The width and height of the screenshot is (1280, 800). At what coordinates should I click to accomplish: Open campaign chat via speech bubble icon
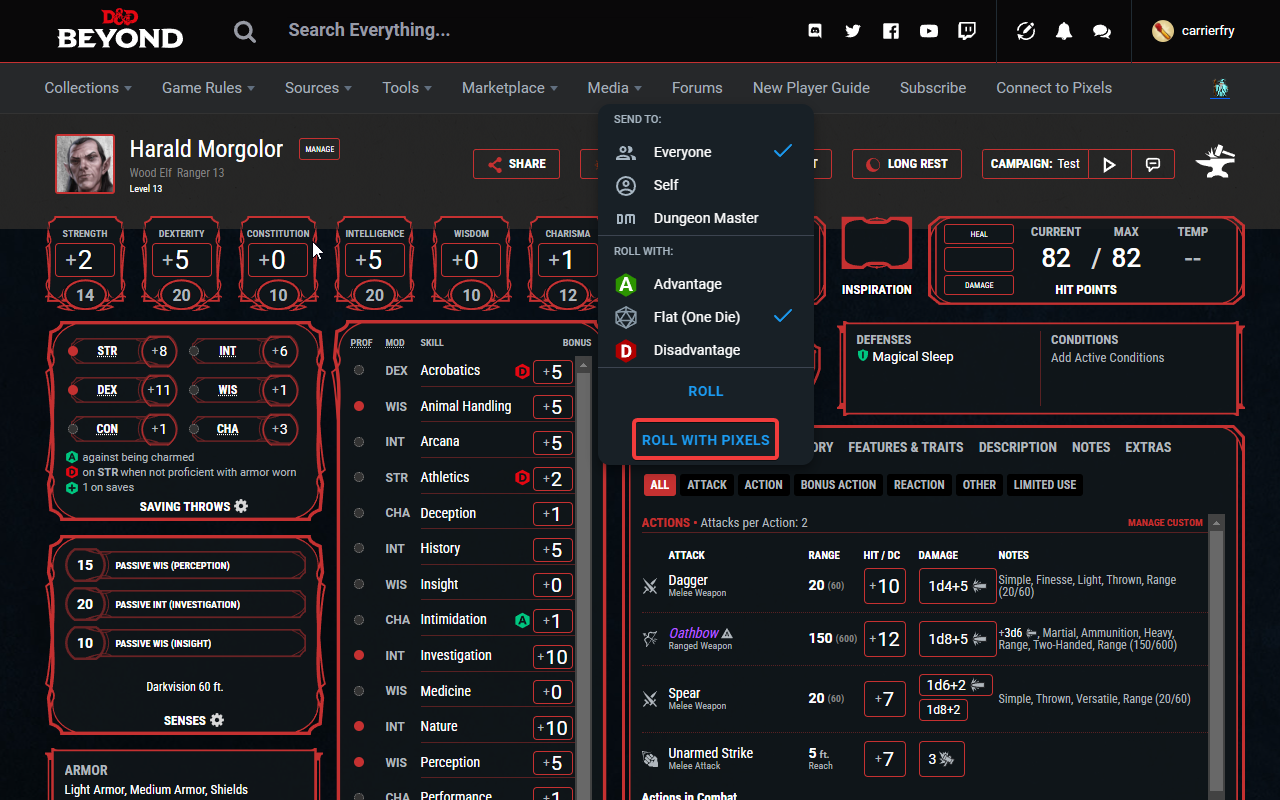1155,164
